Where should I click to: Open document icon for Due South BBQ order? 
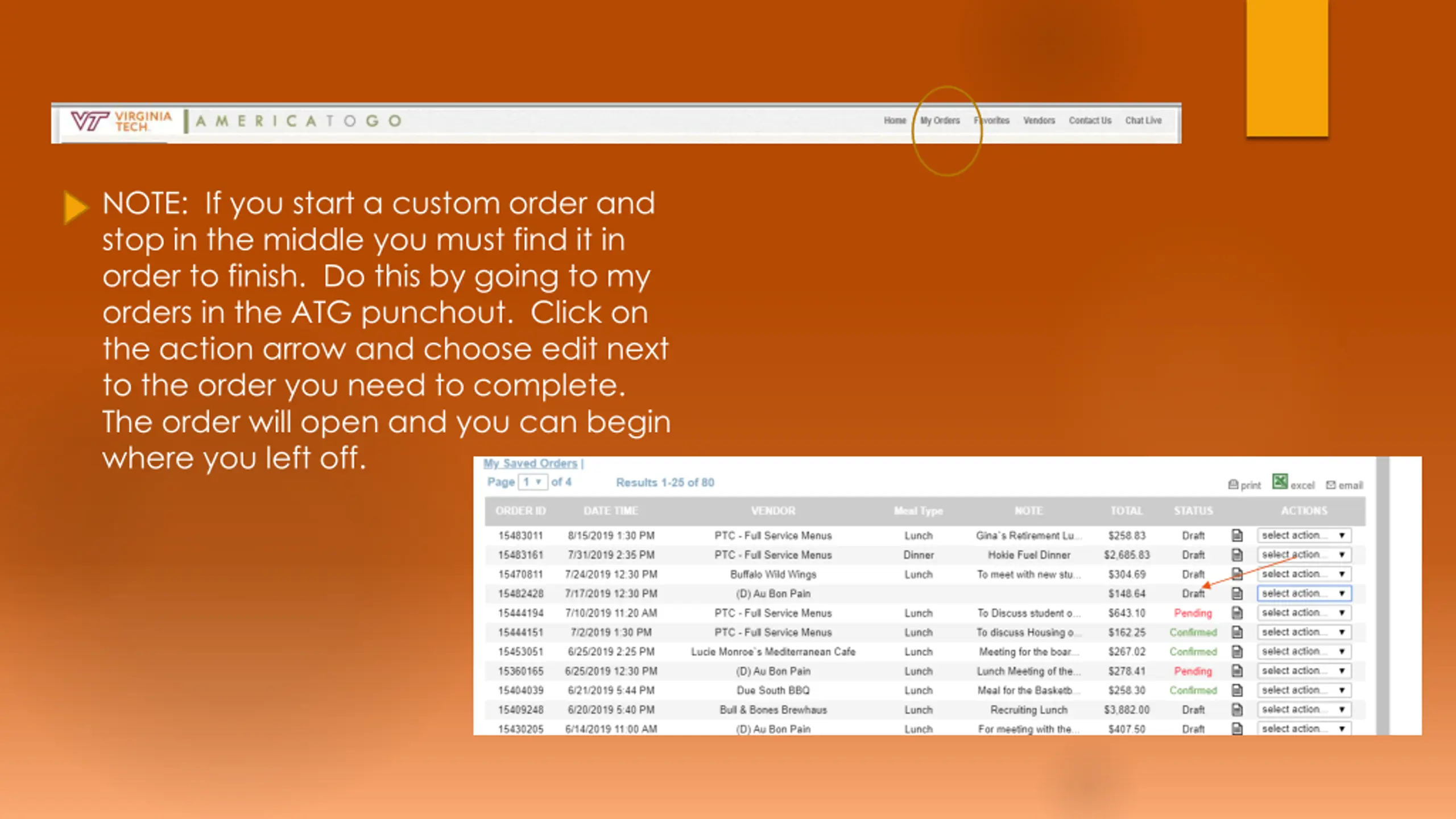pyautogui.click(x=1237, y=690)
